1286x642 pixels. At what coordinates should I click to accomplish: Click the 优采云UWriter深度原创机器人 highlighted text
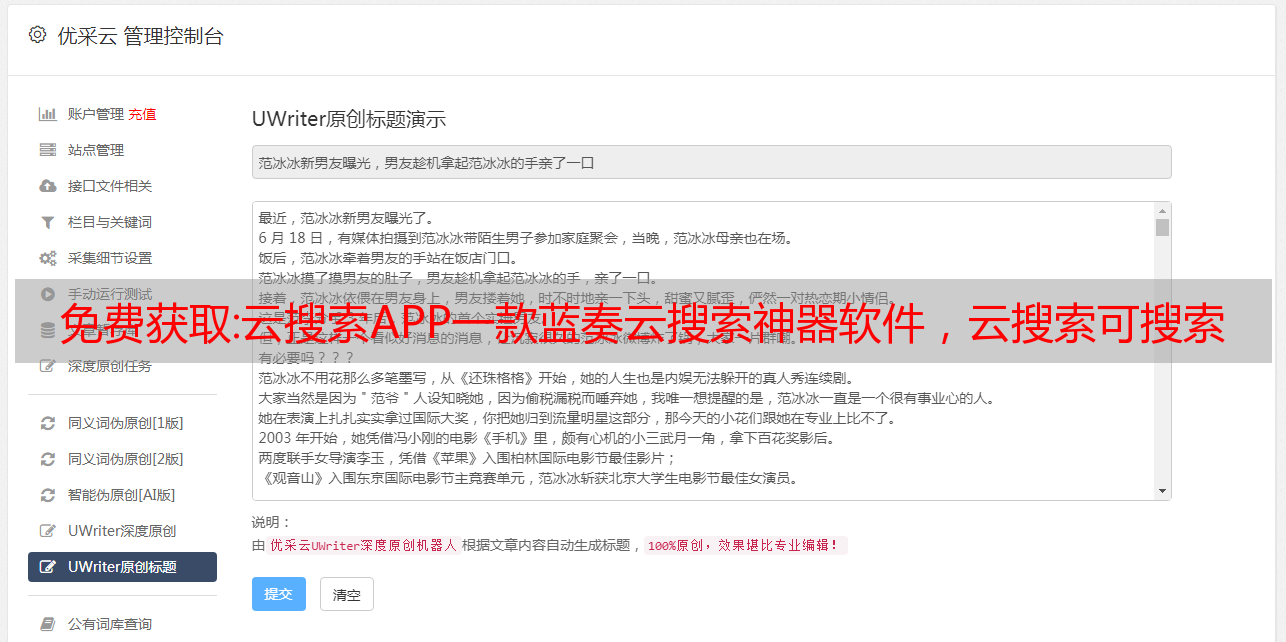coord(363,546)
